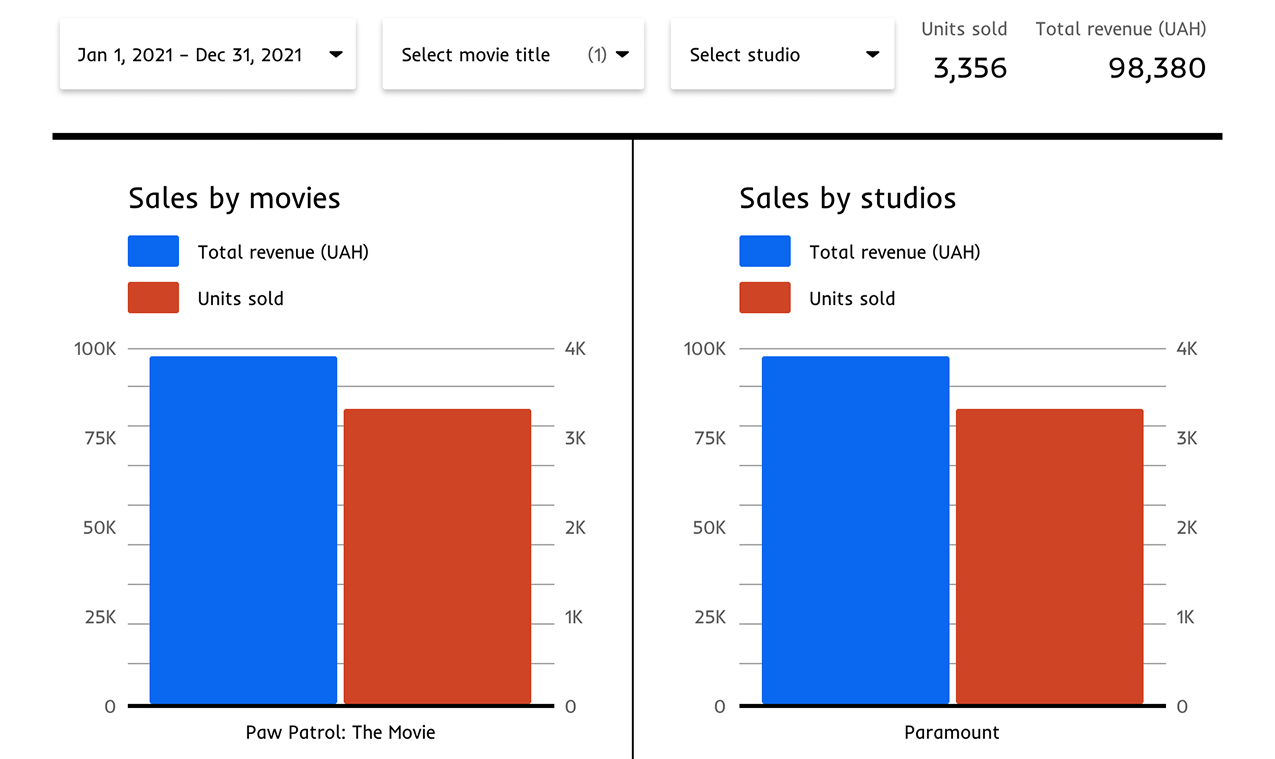Click the red units sold bar for Paw Patrol: The Movie
Viewport: 1275px width, 759px height.
pyautogui.click(x=437, y=556)
